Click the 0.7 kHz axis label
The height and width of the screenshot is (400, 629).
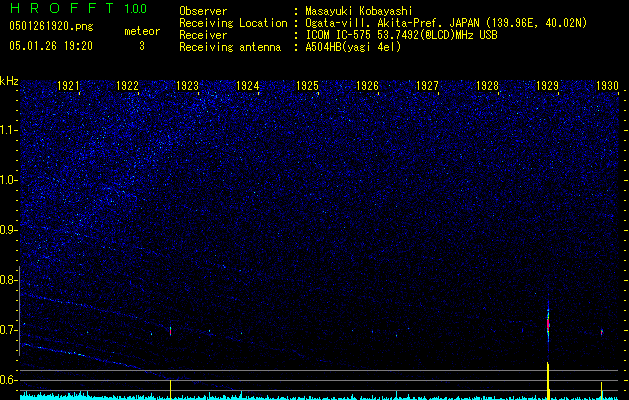[8, 330]
